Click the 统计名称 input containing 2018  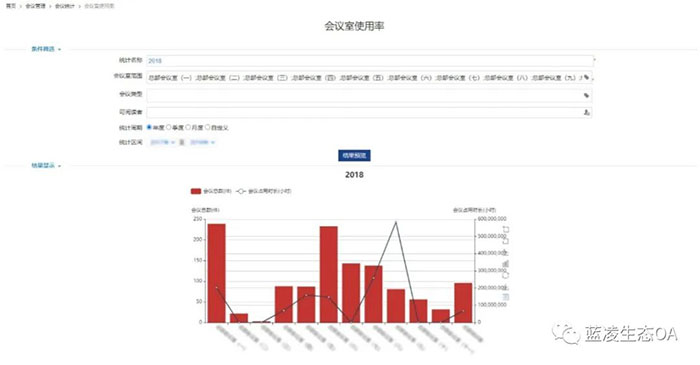[370, 61]
